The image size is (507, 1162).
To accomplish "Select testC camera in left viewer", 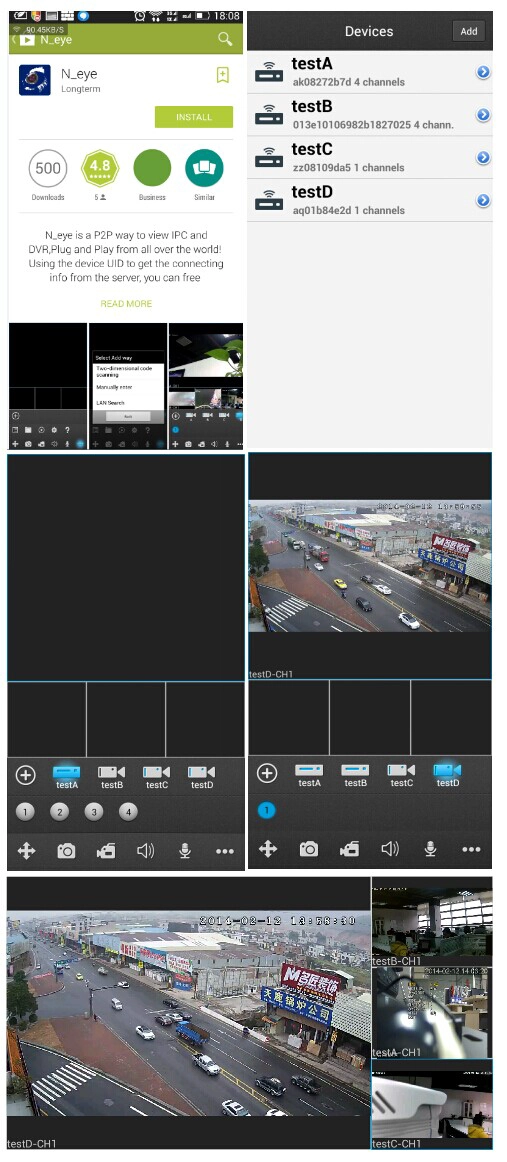I will [156, 777].
